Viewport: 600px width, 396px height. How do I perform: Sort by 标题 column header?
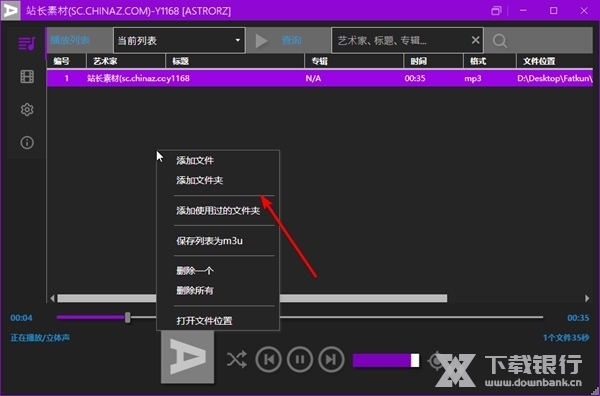pyautogui.click(x=181, y=61)
